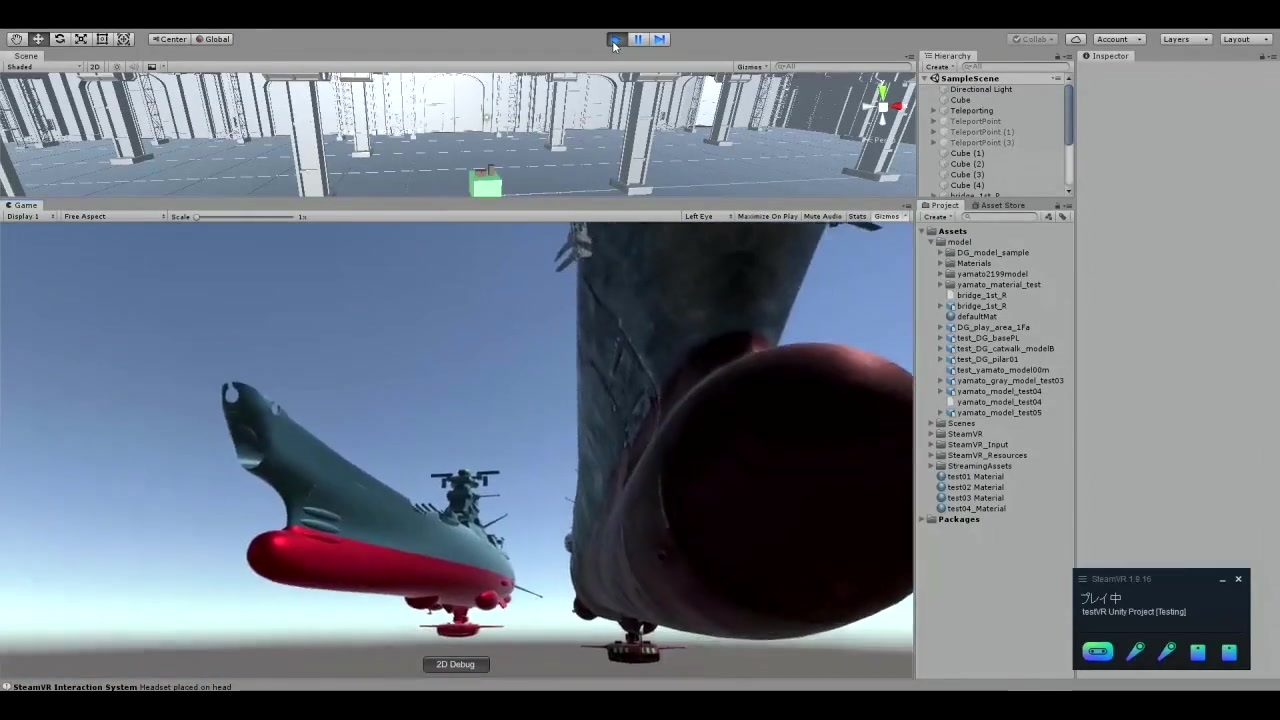
Task: Select the Move tool
Action: coord(38,39)
